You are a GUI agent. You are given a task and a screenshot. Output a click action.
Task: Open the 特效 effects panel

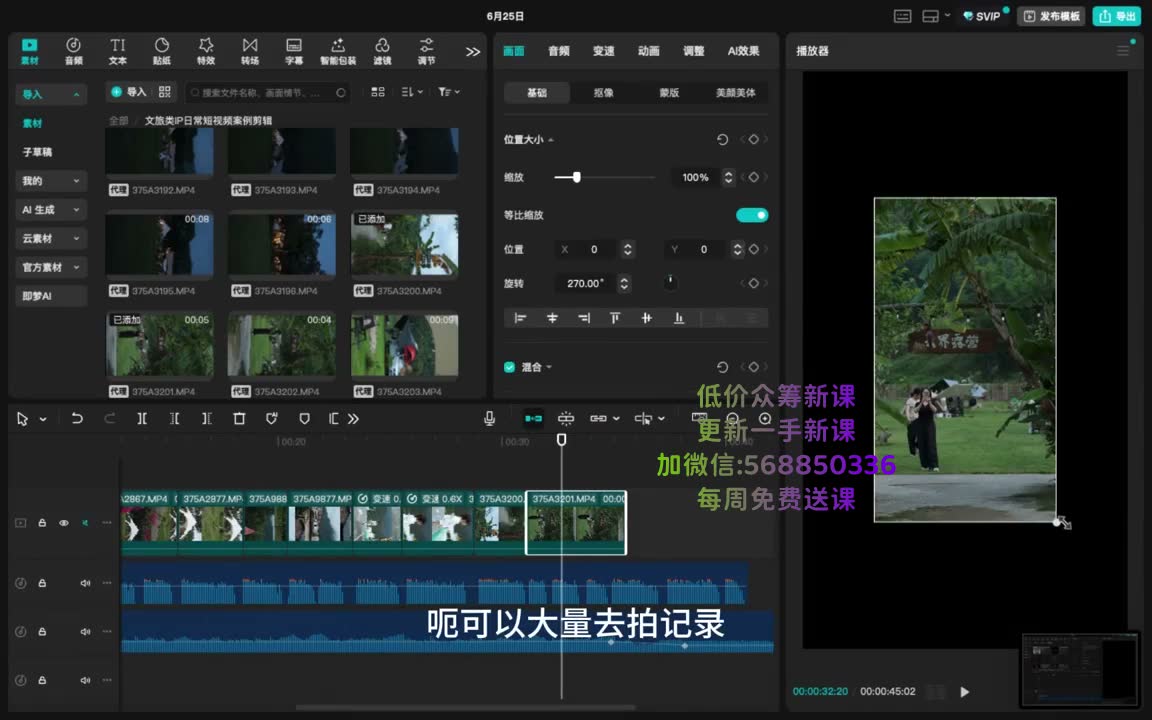coord(206,51)
